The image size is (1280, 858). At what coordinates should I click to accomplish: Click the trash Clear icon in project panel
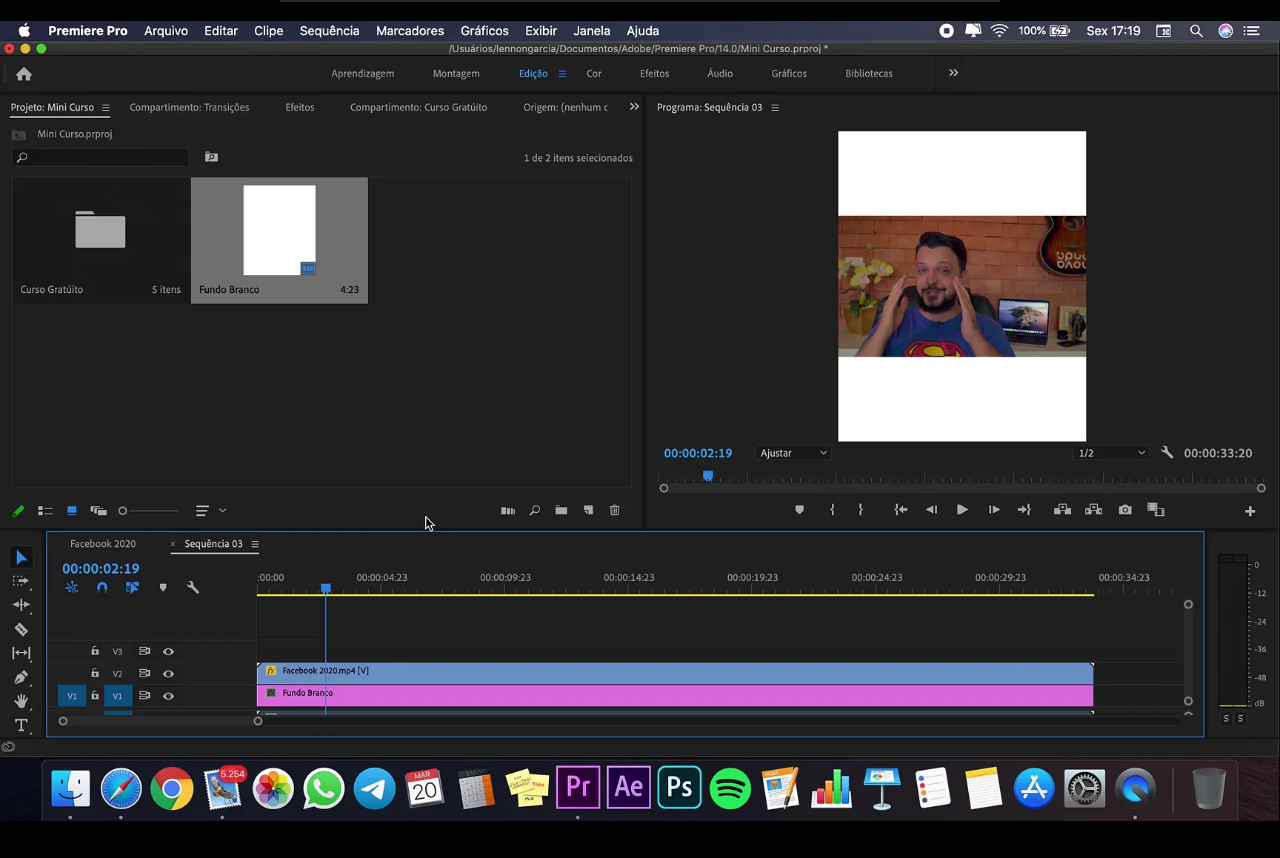click(615, 511)
